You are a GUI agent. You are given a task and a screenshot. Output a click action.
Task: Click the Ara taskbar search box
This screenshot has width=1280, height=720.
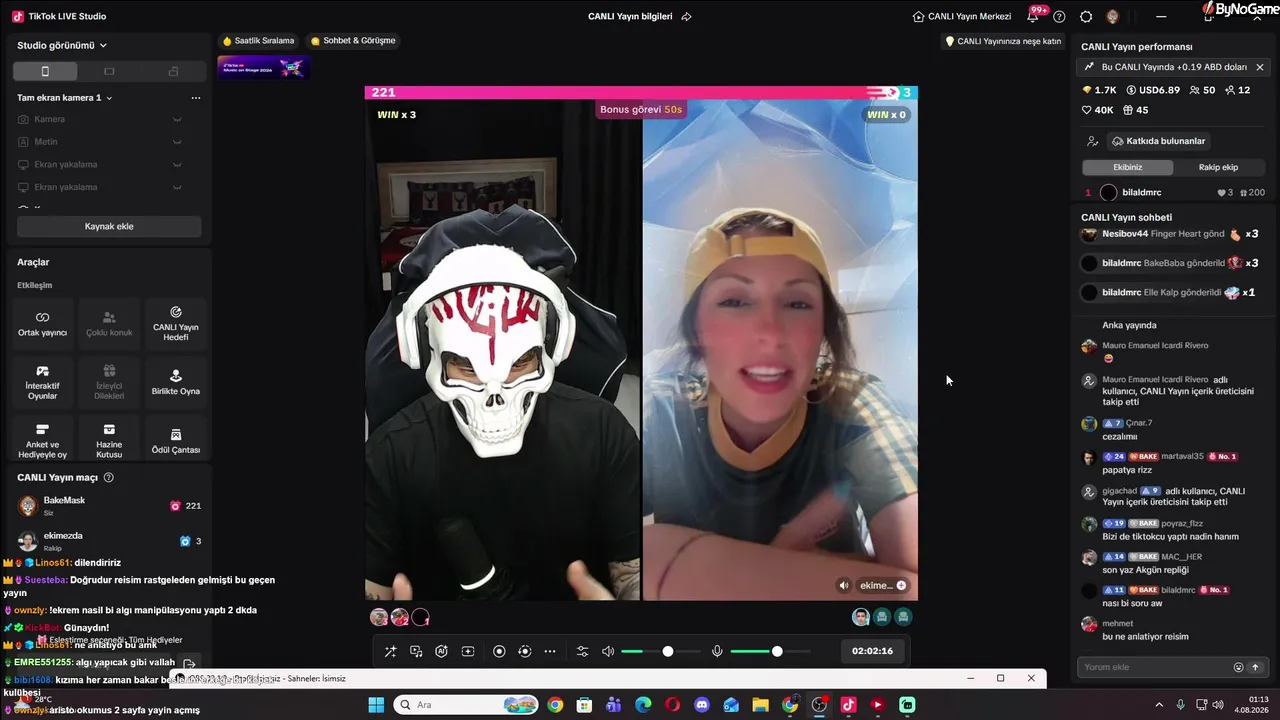coord(467,705)
